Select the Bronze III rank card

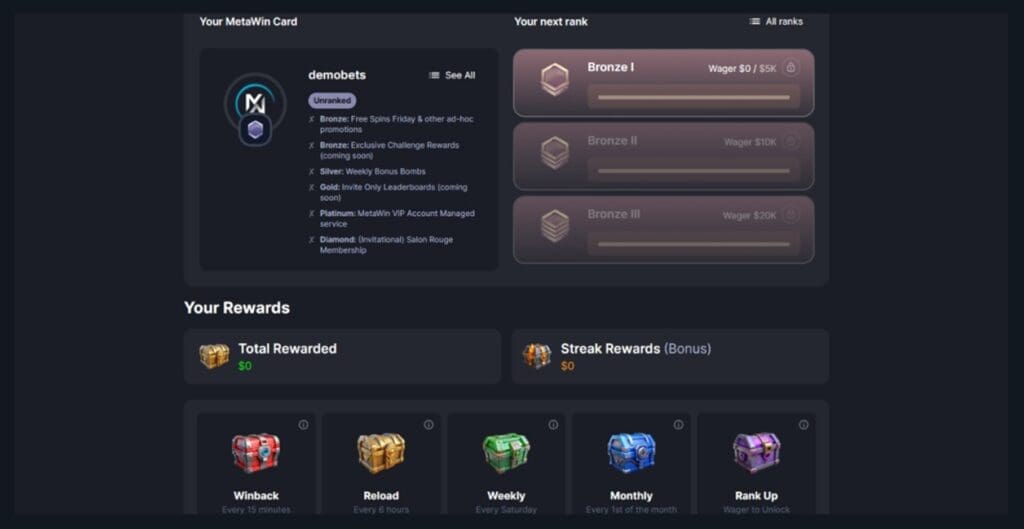(664, 230)
